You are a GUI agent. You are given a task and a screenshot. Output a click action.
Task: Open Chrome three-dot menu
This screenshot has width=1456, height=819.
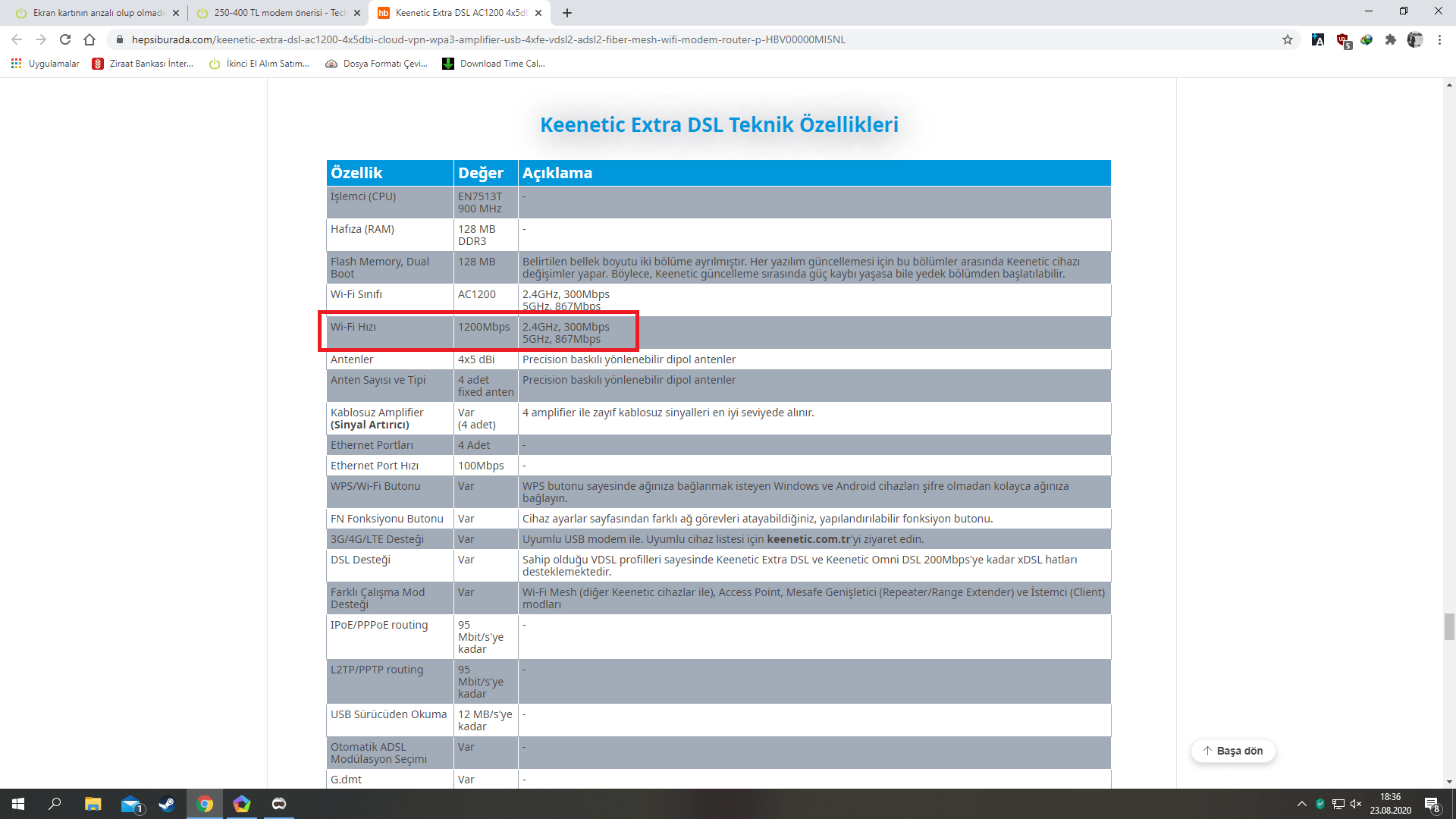tap(1439, 39)
